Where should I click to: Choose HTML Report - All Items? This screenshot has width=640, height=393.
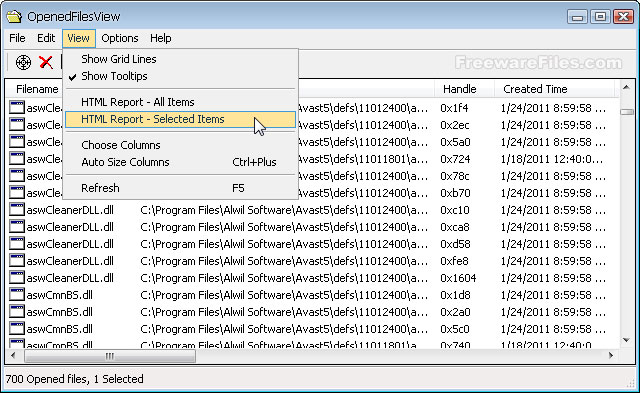[x=180, y=102]
